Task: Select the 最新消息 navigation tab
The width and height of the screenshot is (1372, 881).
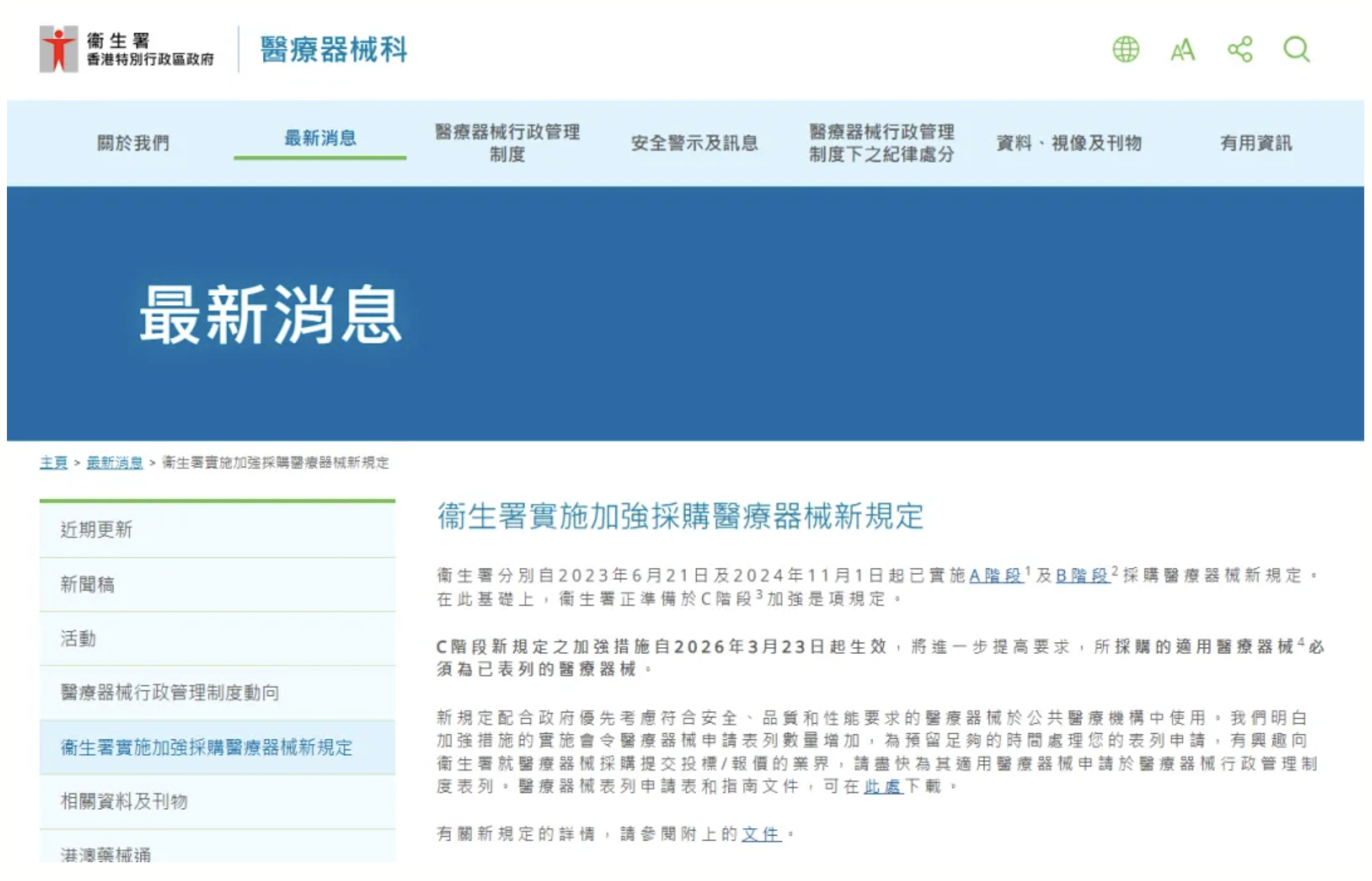Action: [320, 138]
